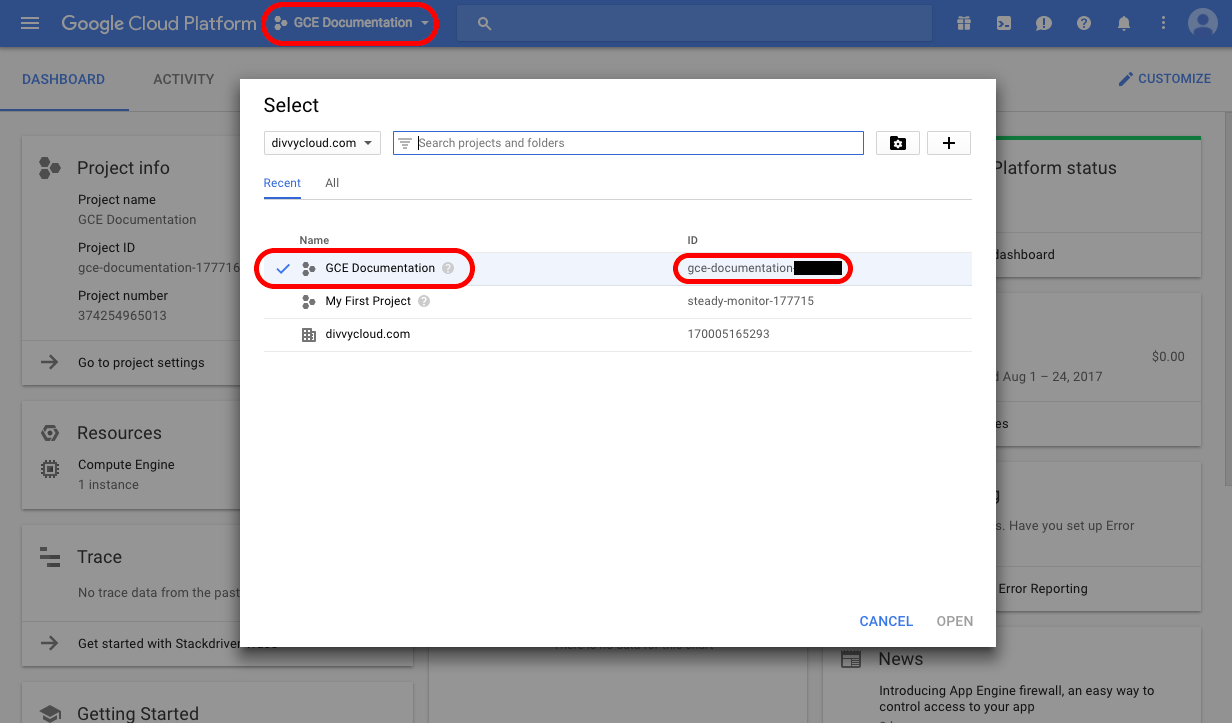Open the help question mark icon
Image resolution: width=1232 pixels, height=723 pixels.
click(1084, 23)
